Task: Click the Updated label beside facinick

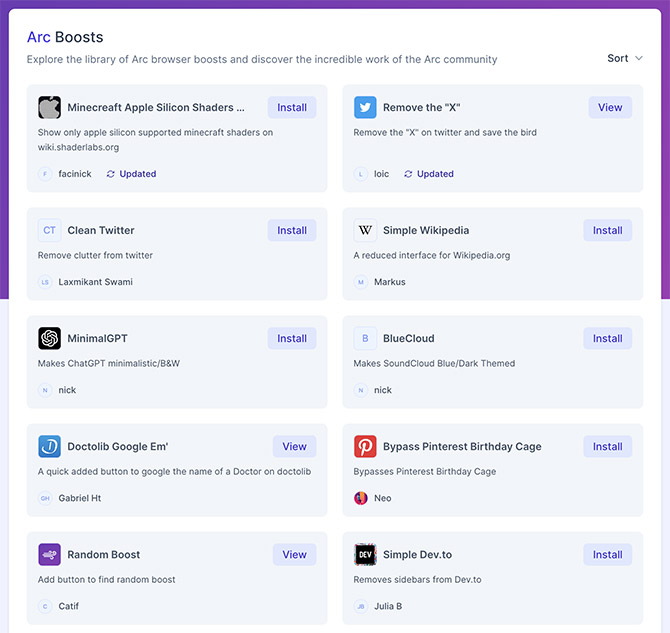Action: 138,174
